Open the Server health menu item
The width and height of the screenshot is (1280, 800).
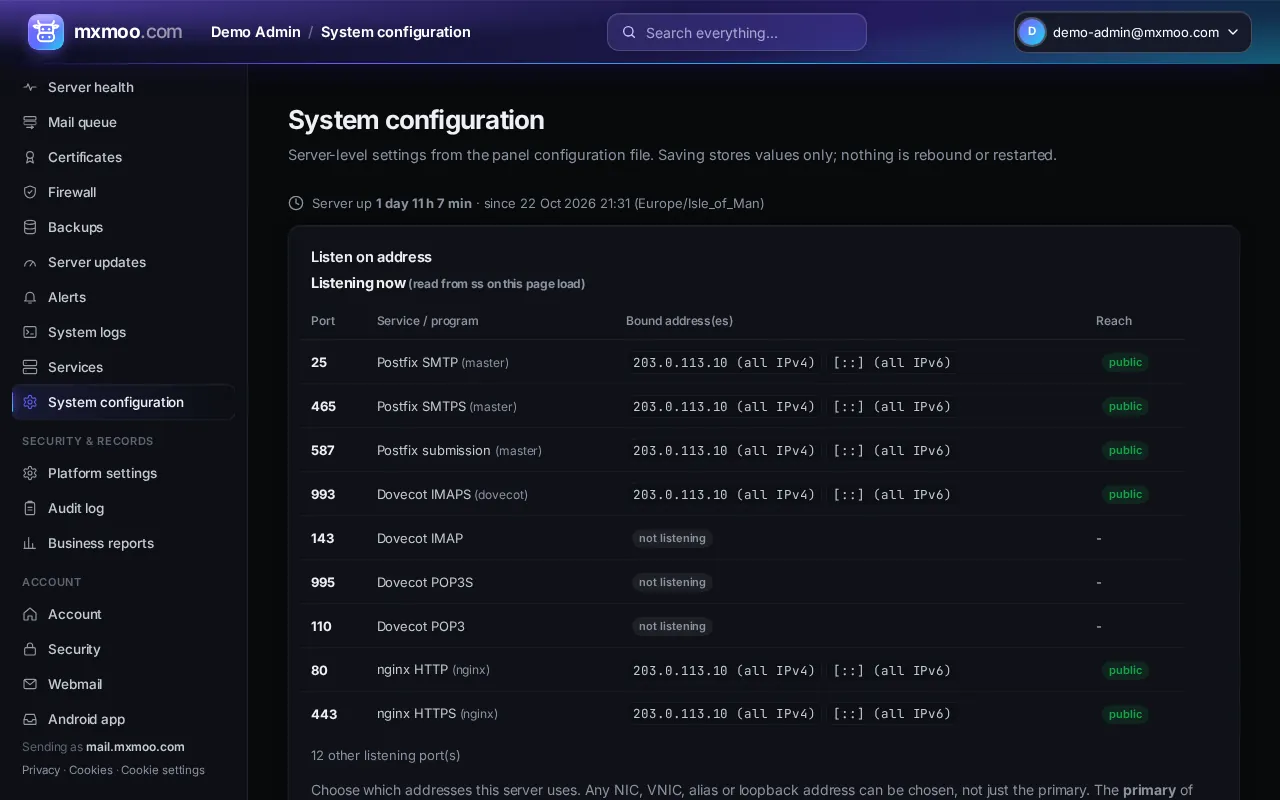[124, 87]
